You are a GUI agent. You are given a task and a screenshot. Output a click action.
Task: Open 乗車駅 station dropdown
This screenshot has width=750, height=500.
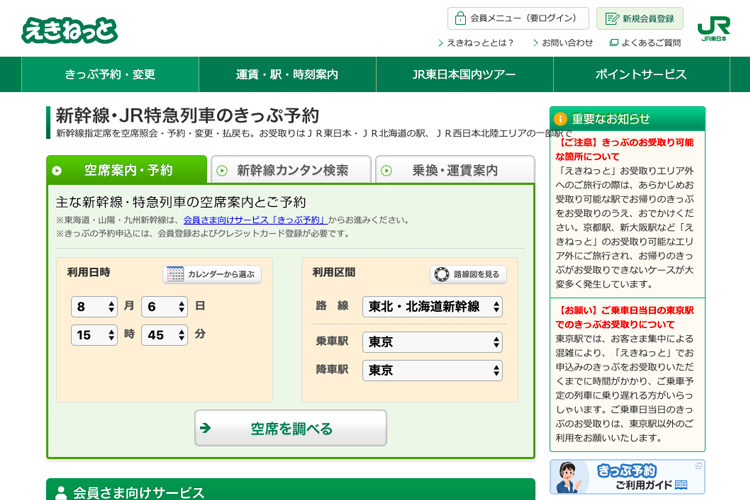point(432,342)
